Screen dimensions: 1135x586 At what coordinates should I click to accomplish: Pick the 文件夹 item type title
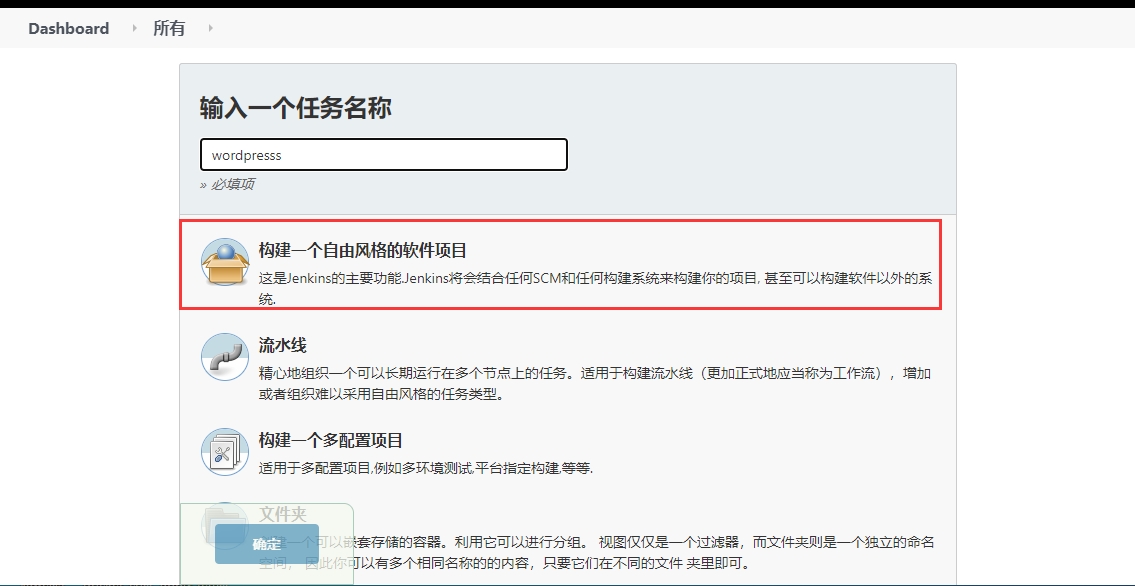(x=282, y=513)
